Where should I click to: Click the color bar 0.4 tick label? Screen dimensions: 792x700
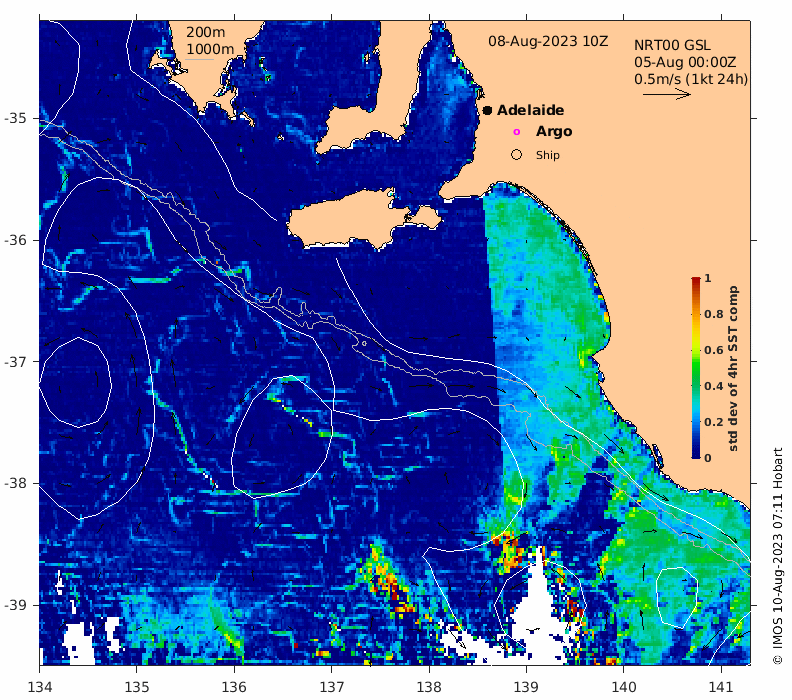click(714, 386)
